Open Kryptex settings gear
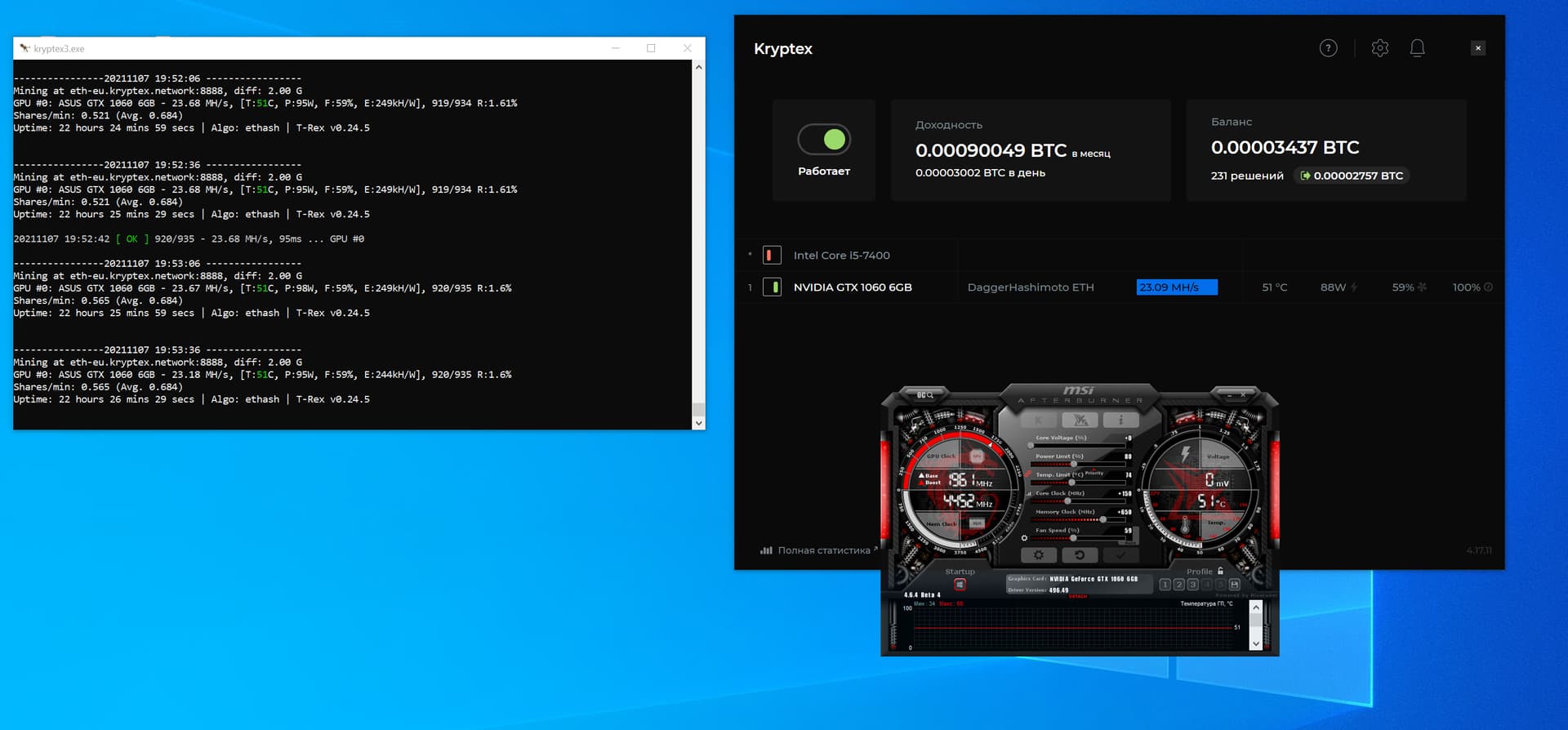 click(x=1380, y=48)
